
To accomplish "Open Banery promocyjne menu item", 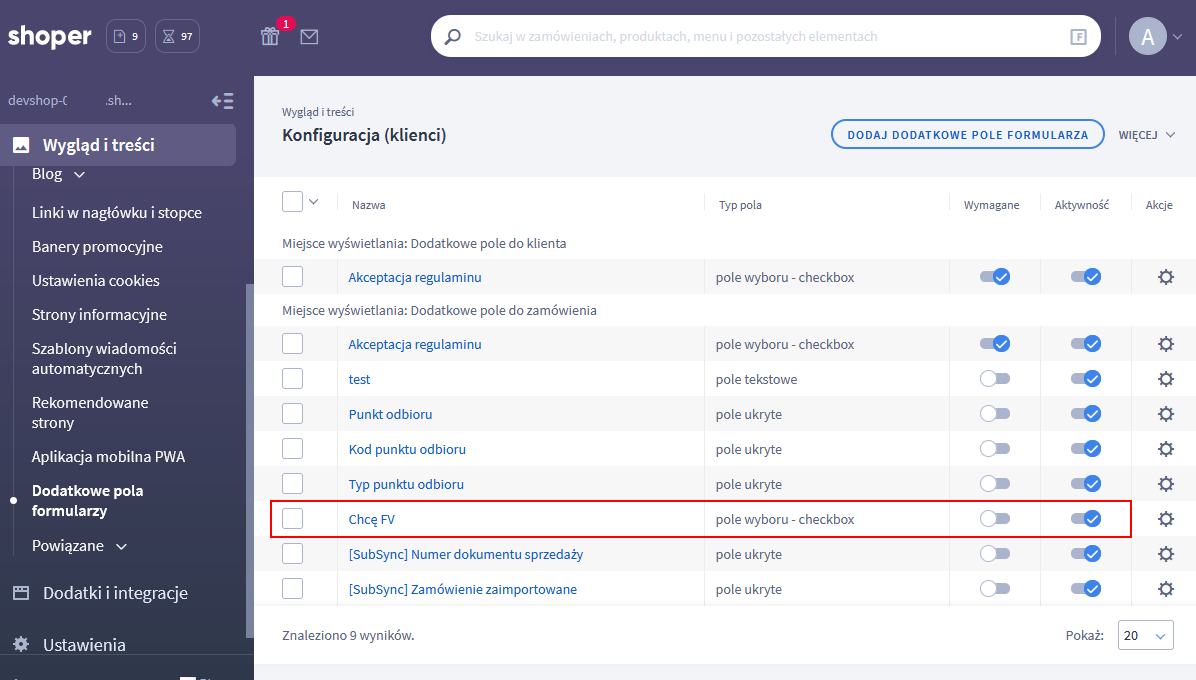I will pos(97,246).
